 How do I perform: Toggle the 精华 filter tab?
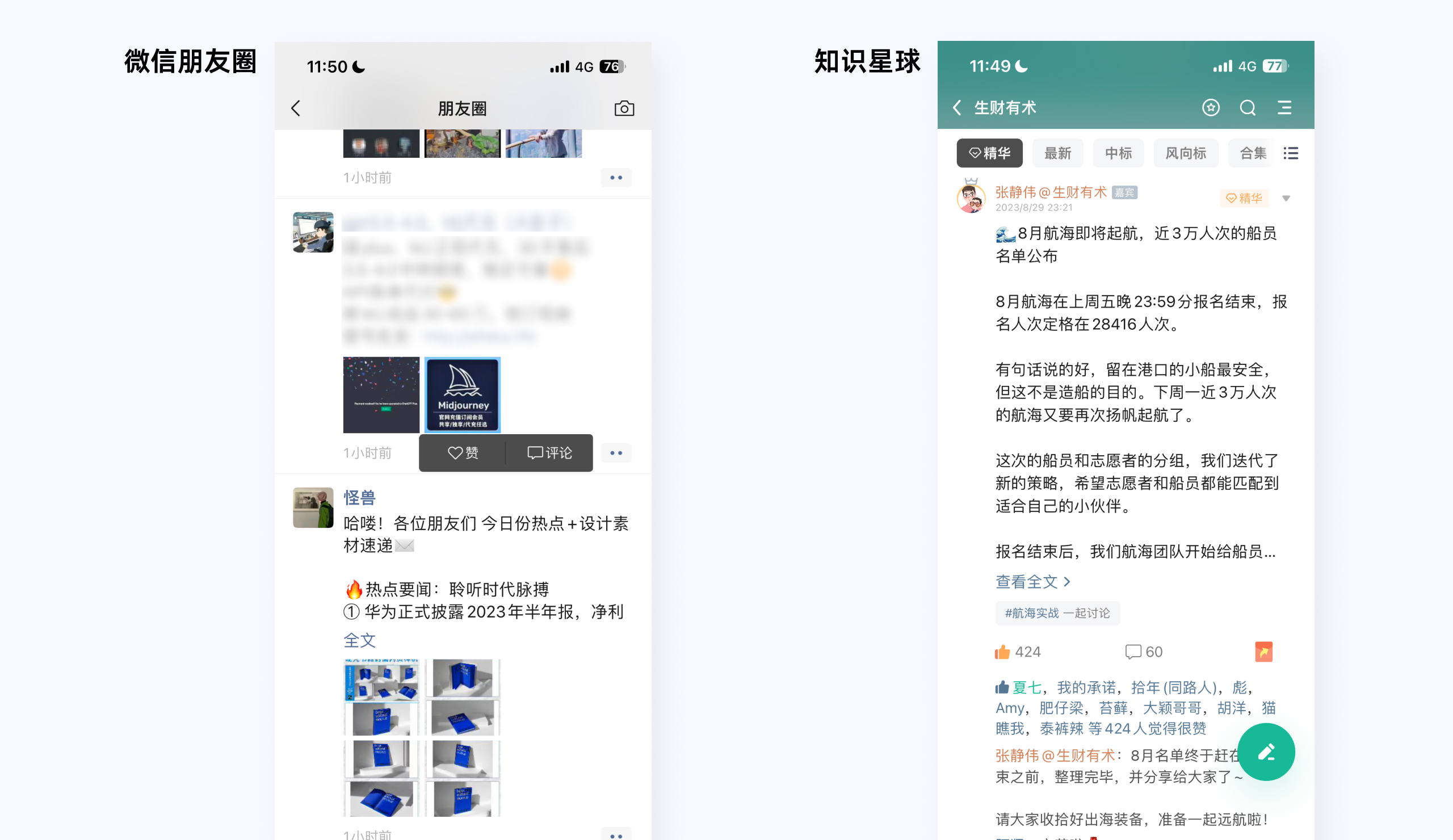tap(989, 153)
